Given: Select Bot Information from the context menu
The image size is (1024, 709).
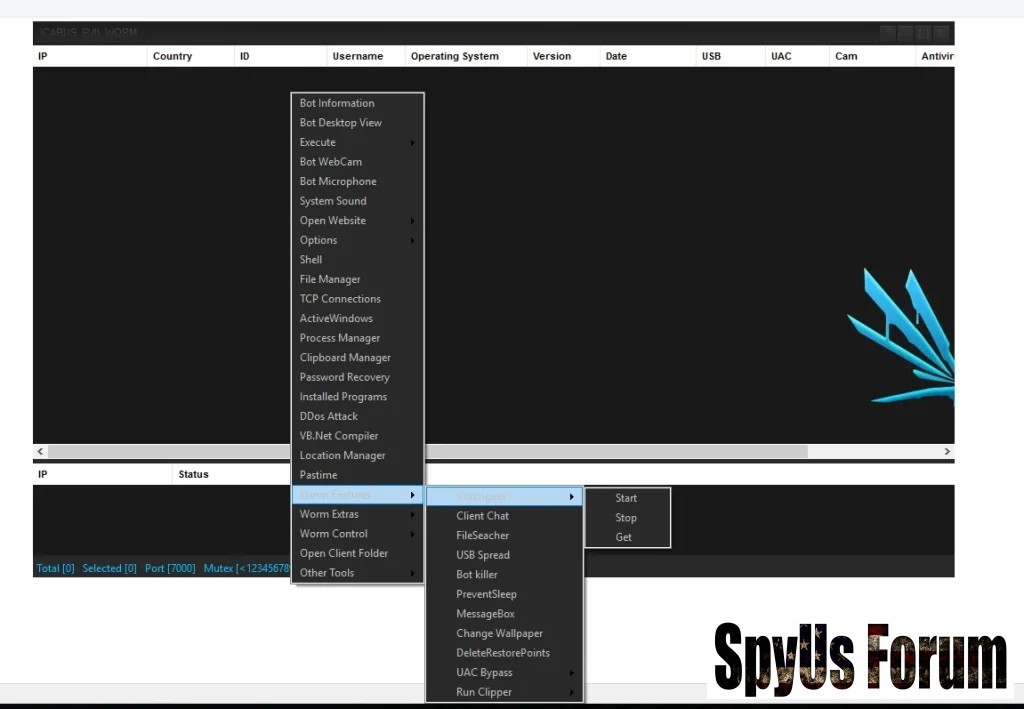Looking at the screenshot, I should [337, 103].
